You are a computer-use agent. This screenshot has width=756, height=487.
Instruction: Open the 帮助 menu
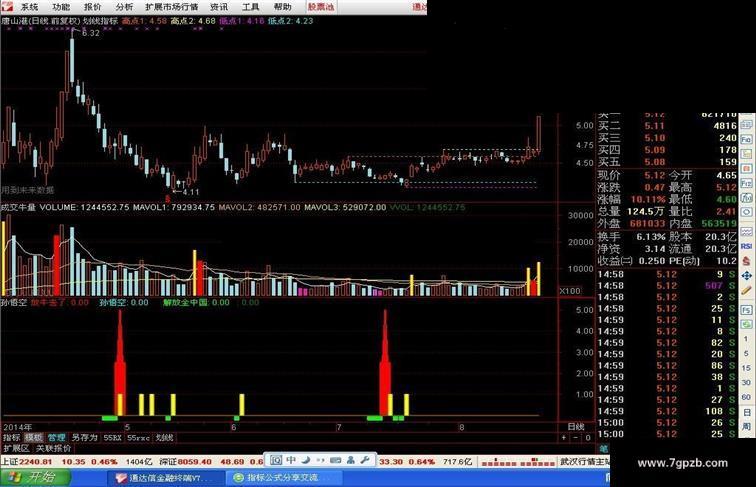282,7
